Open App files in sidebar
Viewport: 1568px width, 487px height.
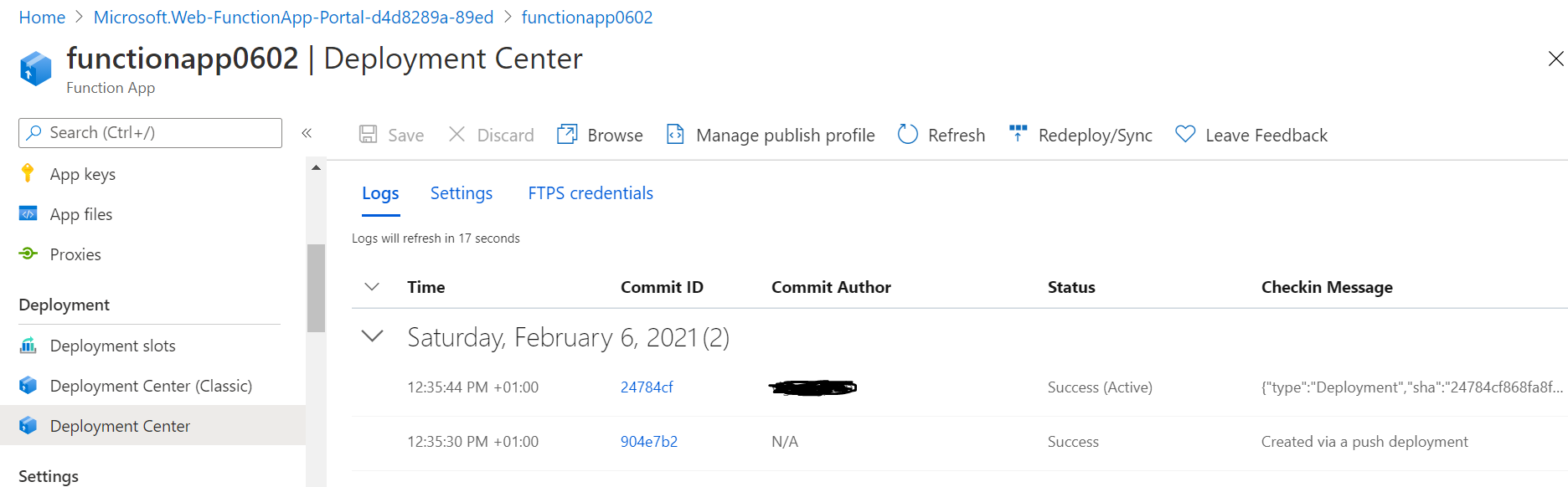[x=80, y=214]
